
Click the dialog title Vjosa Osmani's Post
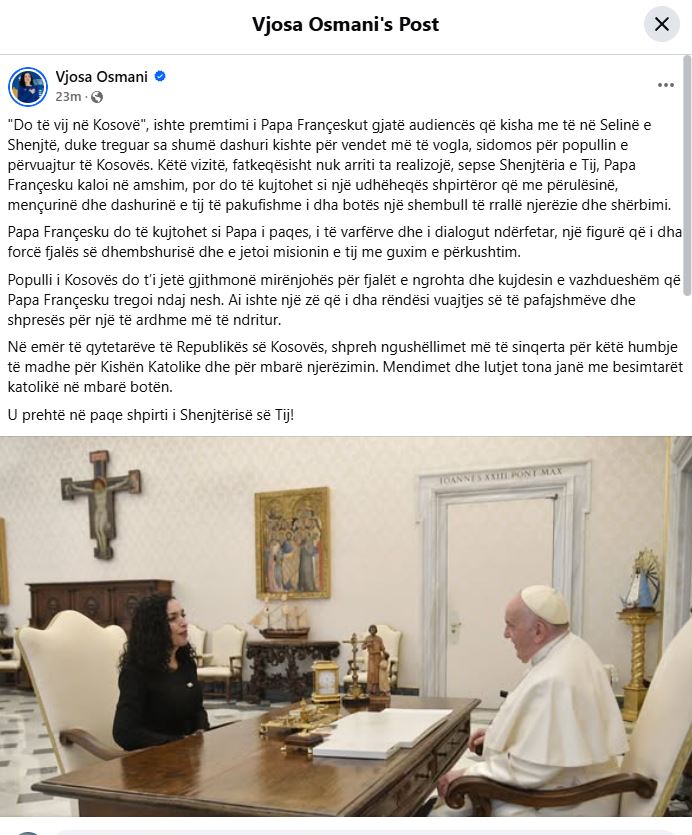point(345,24)
